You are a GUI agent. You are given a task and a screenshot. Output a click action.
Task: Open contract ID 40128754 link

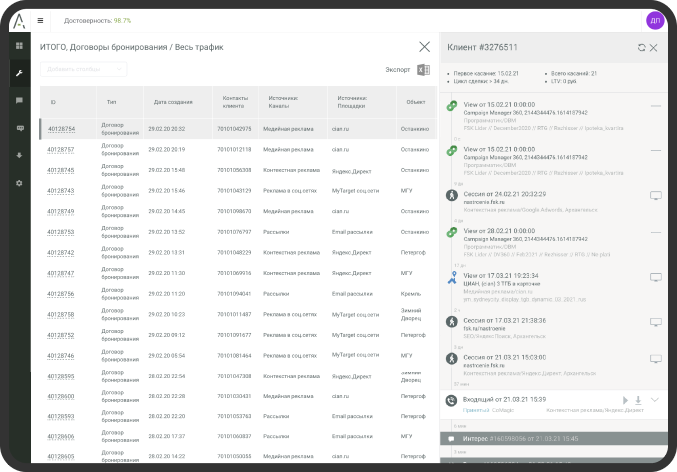[61, 129]
